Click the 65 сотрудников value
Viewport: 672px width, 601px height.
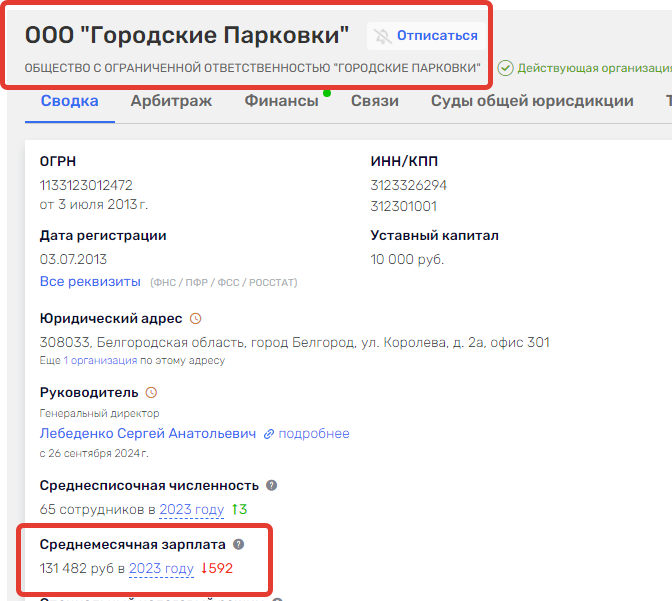coord(93,510)
